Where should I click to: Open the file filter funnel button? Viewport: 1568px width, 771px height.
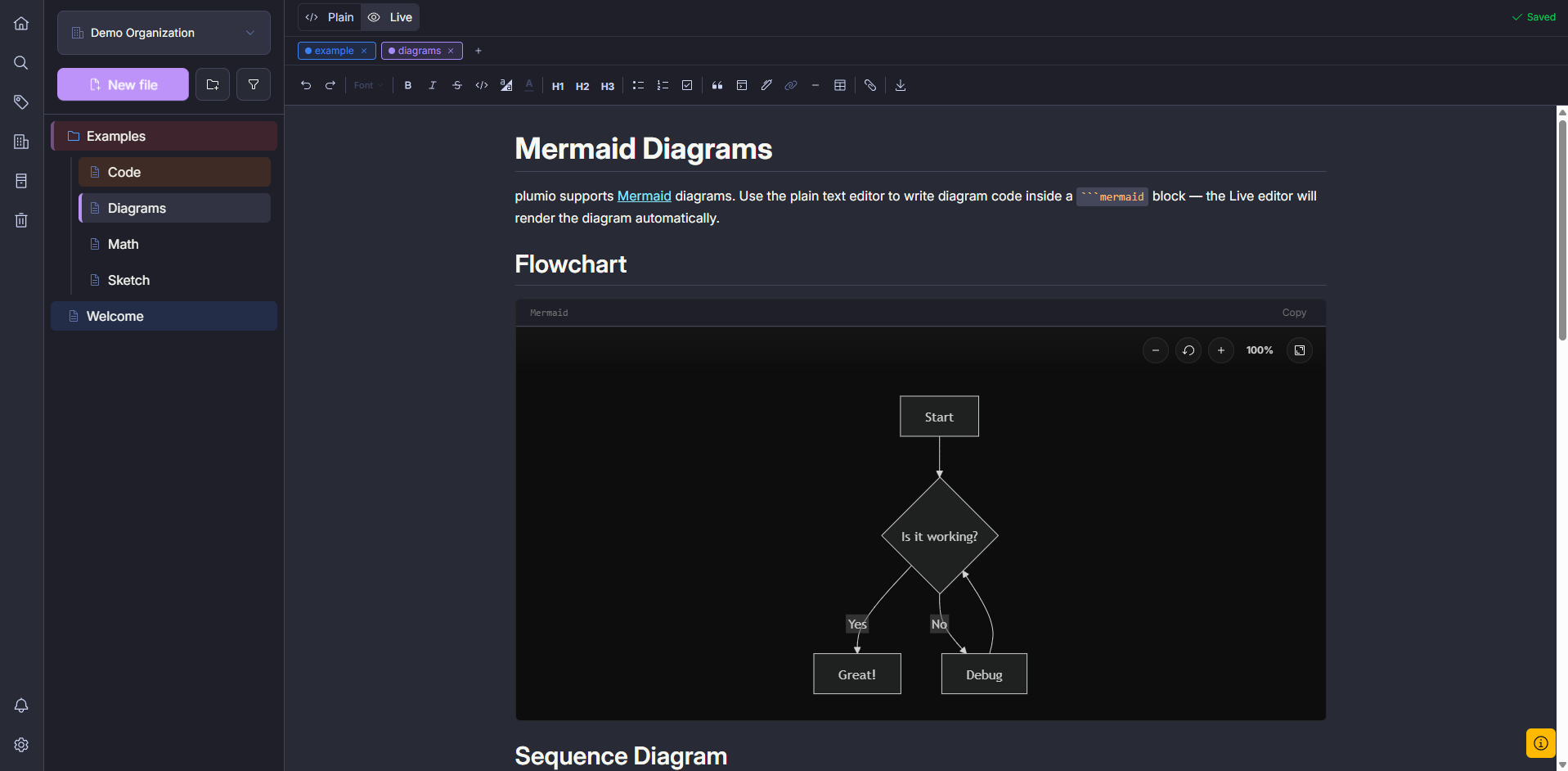tap(254, 84)
